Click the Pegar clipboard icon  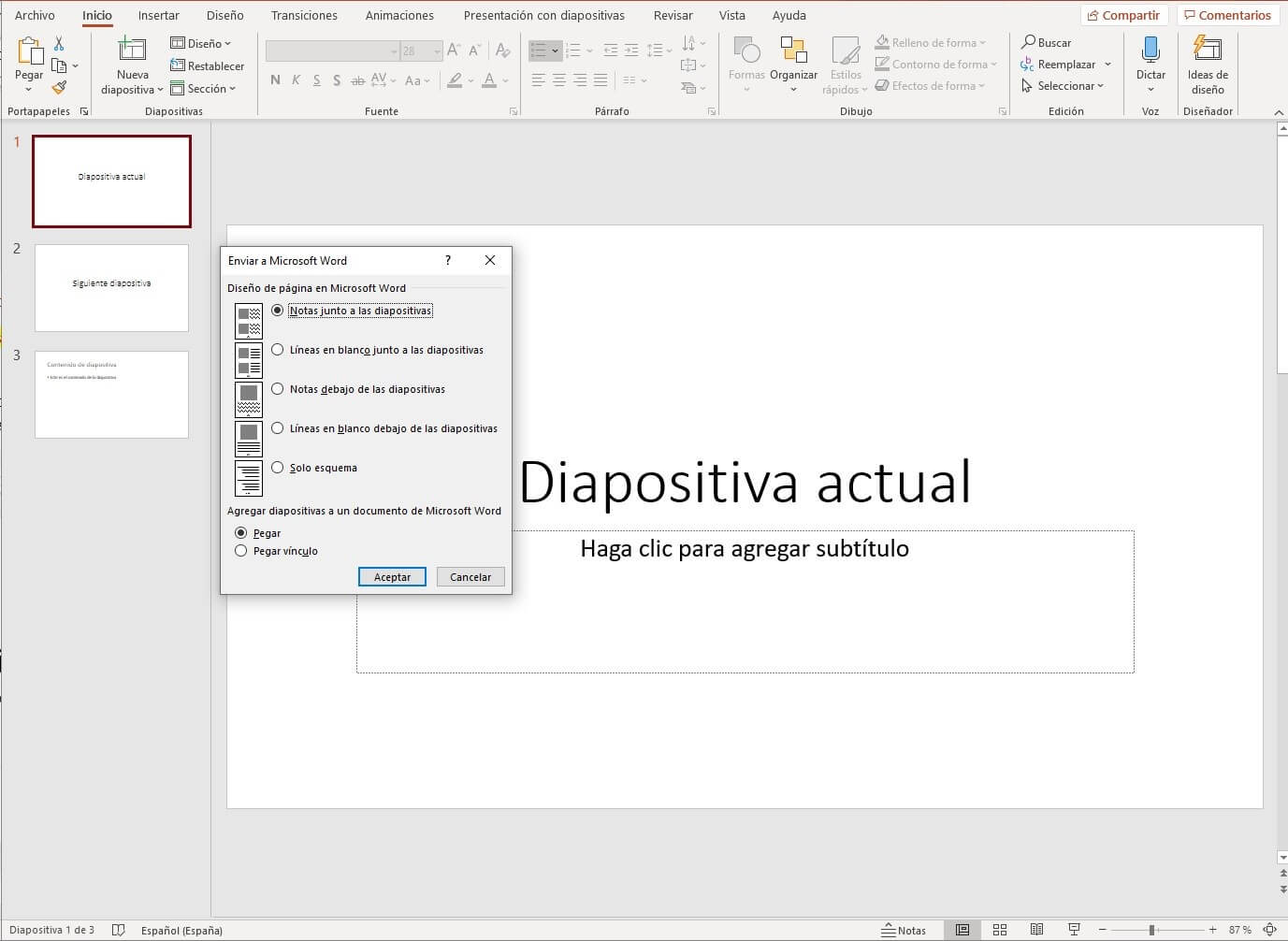click(x=30, y=51)
